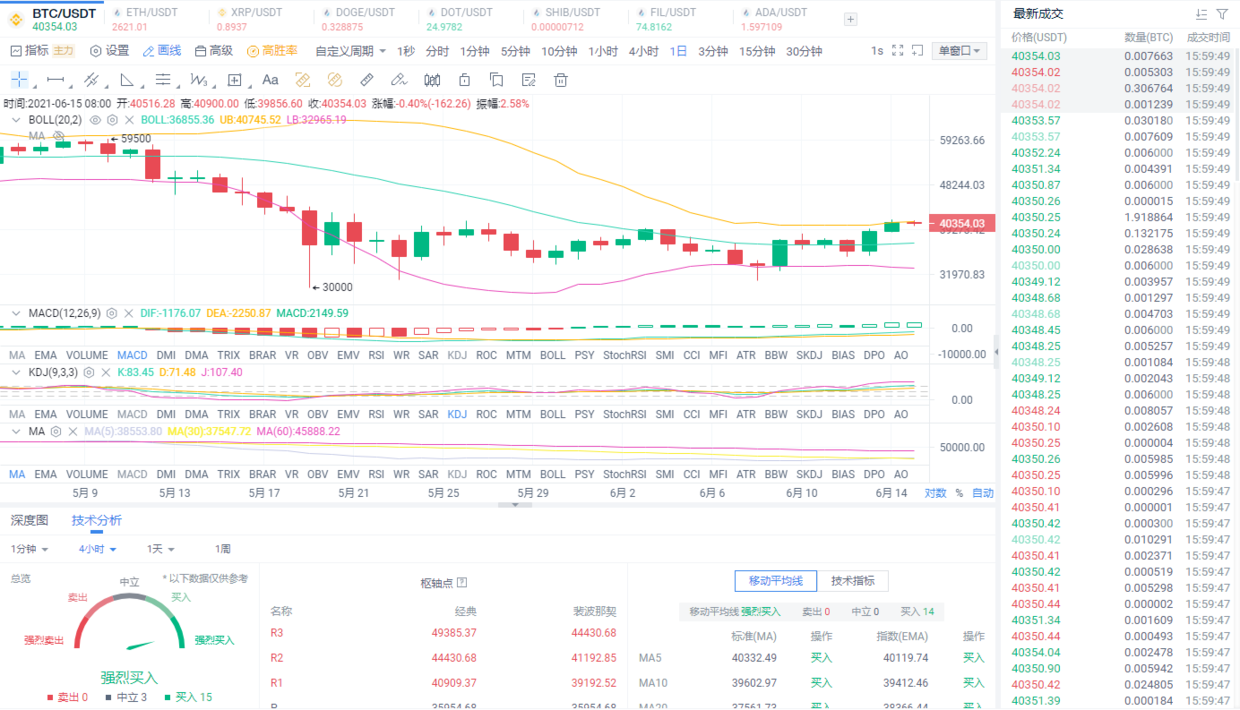Click the magnet snap icon
The width and height of the screenshot is (1240, 710).
(432, 80)
